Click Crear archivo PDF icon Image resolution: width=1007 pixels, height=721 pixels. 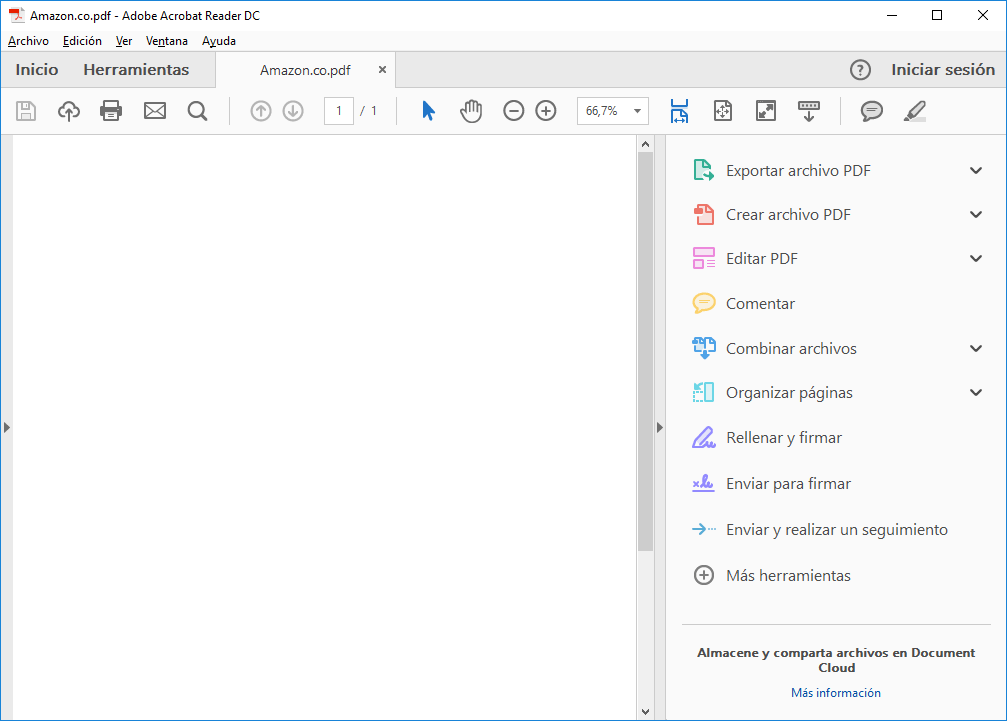[704, 214]
